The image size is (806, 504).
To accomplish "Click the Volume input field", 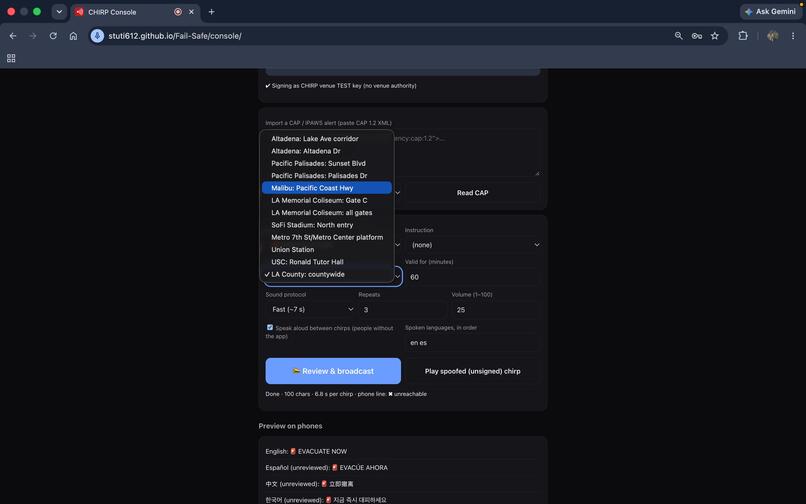I will (495, 310).
